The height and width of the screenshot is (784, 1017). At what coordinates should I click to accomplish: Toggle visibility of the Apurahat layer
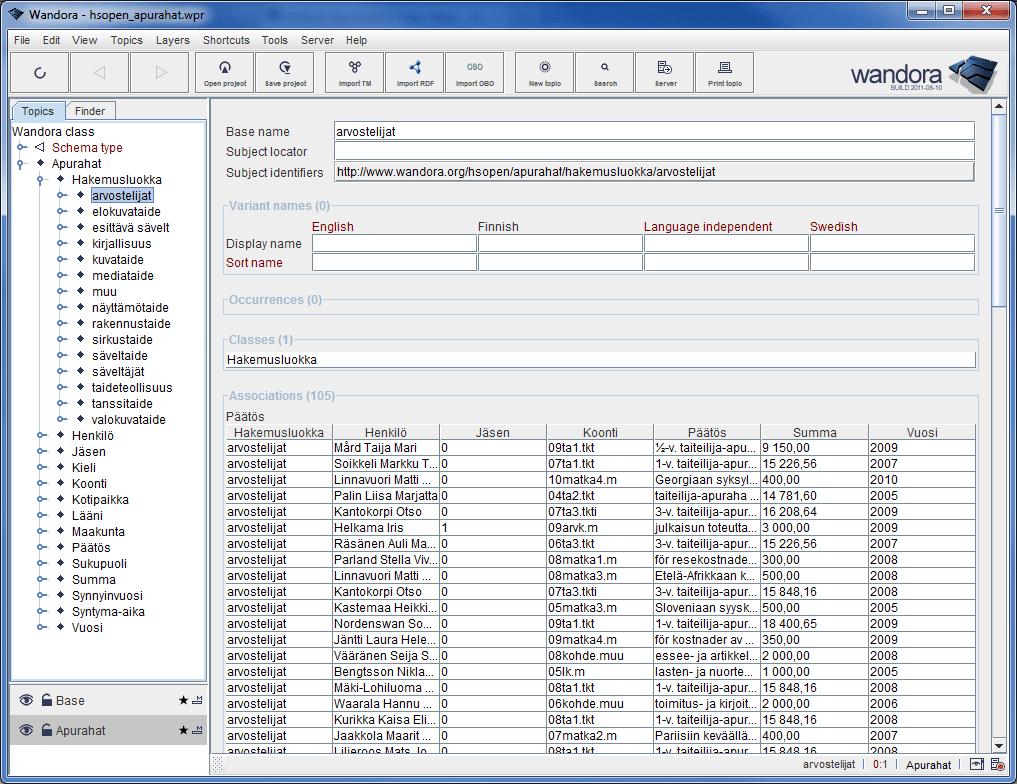coord(26,731)
